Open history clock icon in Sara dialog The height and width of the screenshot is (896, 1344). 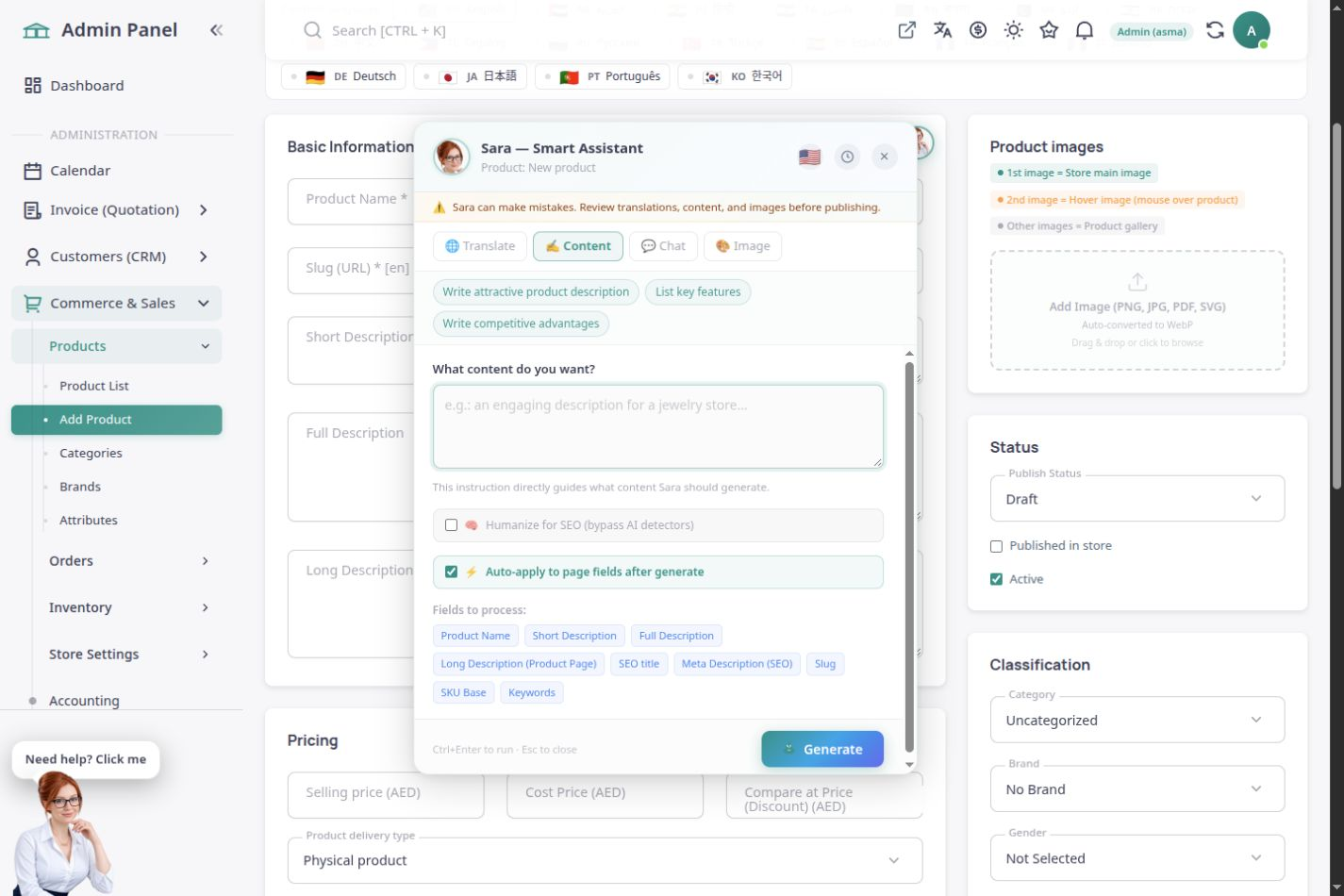pyautogui.click(x=847, y=157)
